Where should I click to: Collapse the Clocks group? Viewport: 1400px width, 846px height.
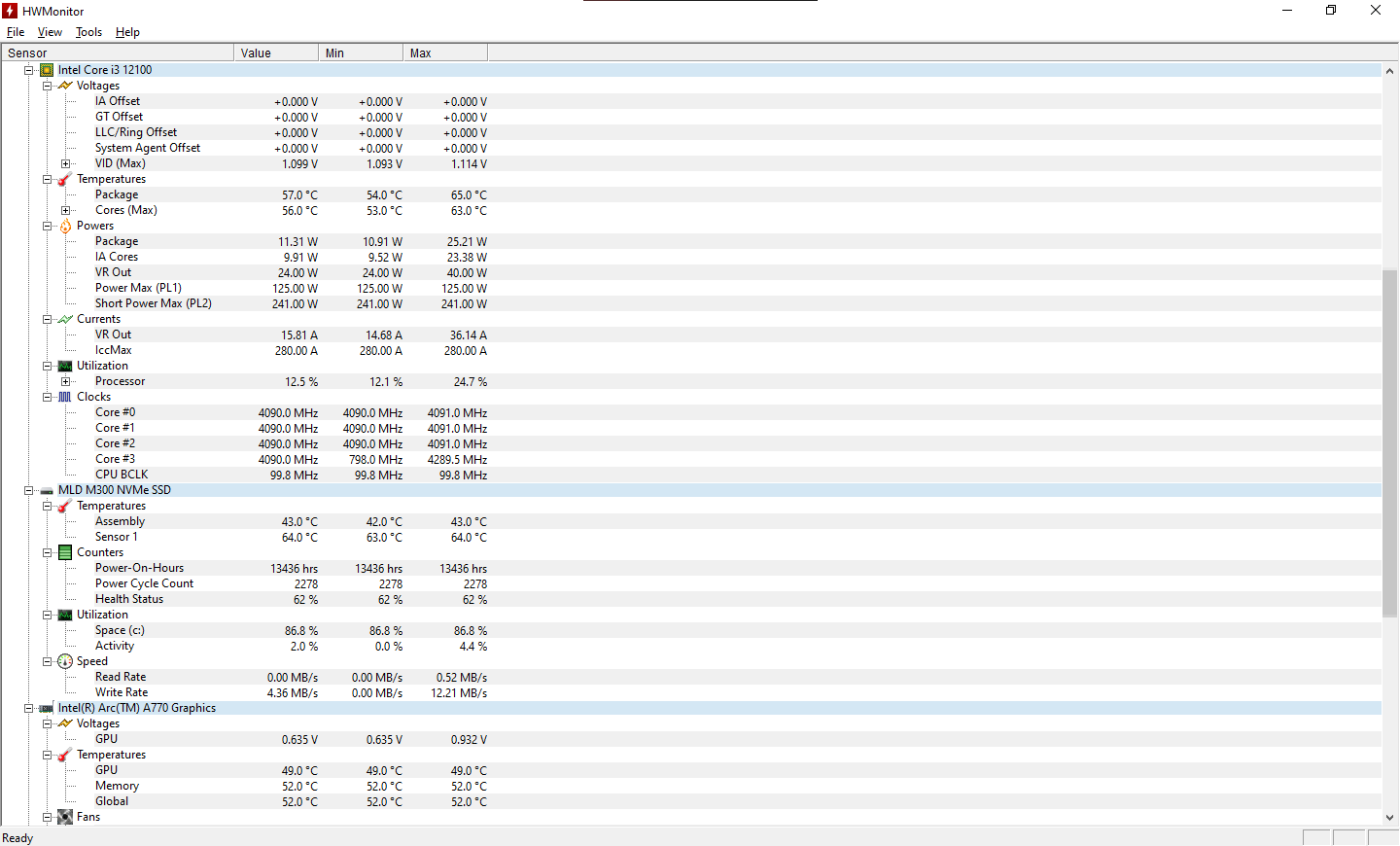click(47, 397)
